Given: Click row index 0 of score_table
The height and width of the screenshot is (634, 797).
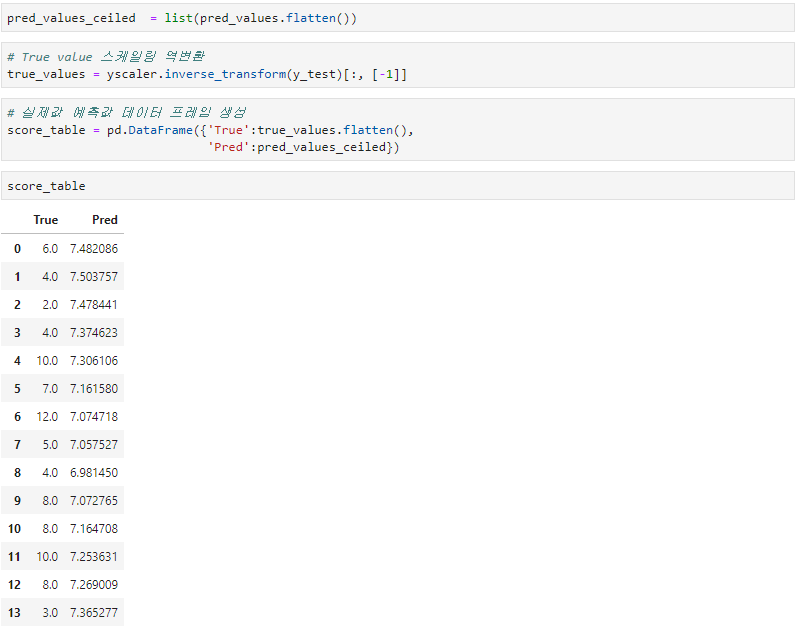Looking at the screenshot, I should click(x=17, y=249).
